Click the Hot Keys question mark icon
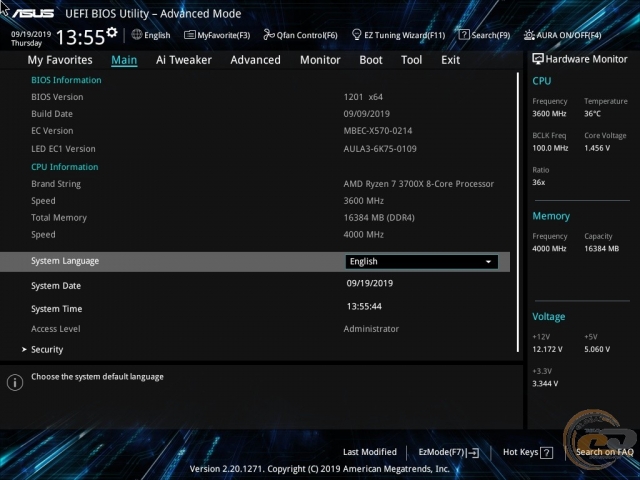The width and height of the screenshot is (640, 480). click(x=546, y=452)
